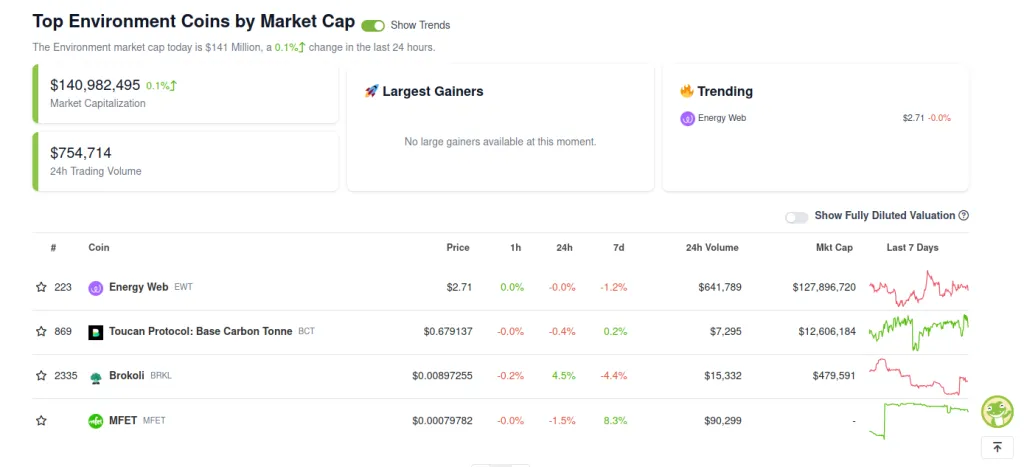Favorite Toucan Protocol with the star icon

(x=41, y=331)
